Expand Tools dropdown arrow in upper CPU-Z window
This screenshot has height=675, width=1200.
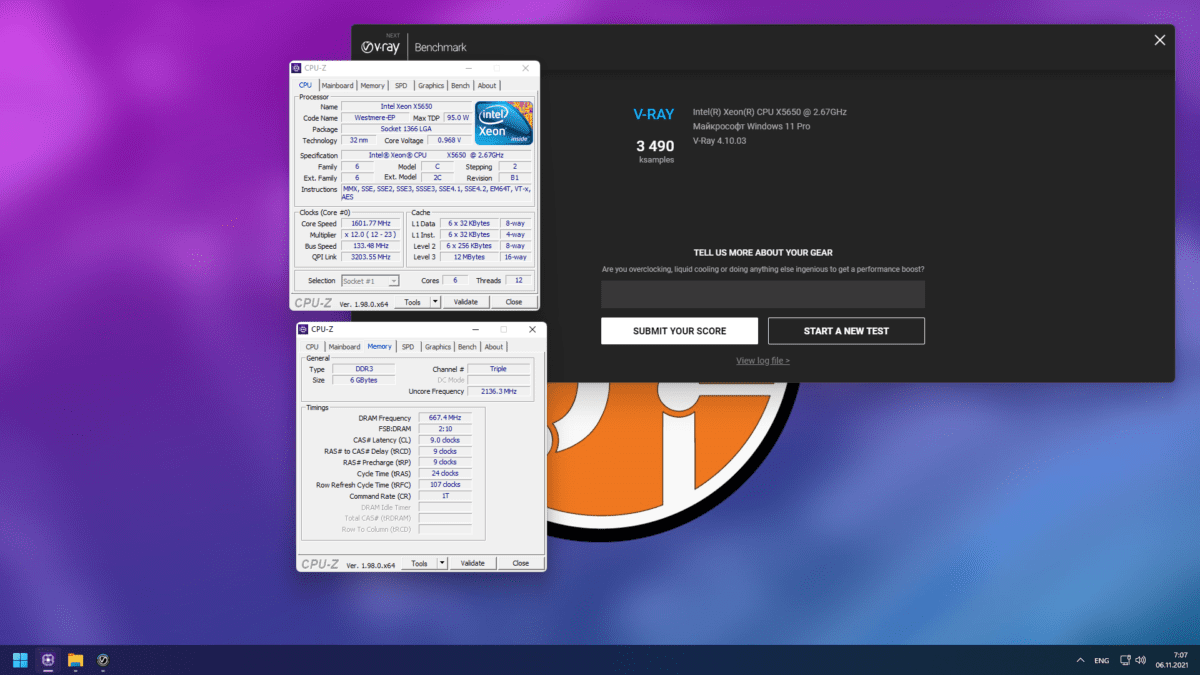pyautogui.click(x=435, y=302)
